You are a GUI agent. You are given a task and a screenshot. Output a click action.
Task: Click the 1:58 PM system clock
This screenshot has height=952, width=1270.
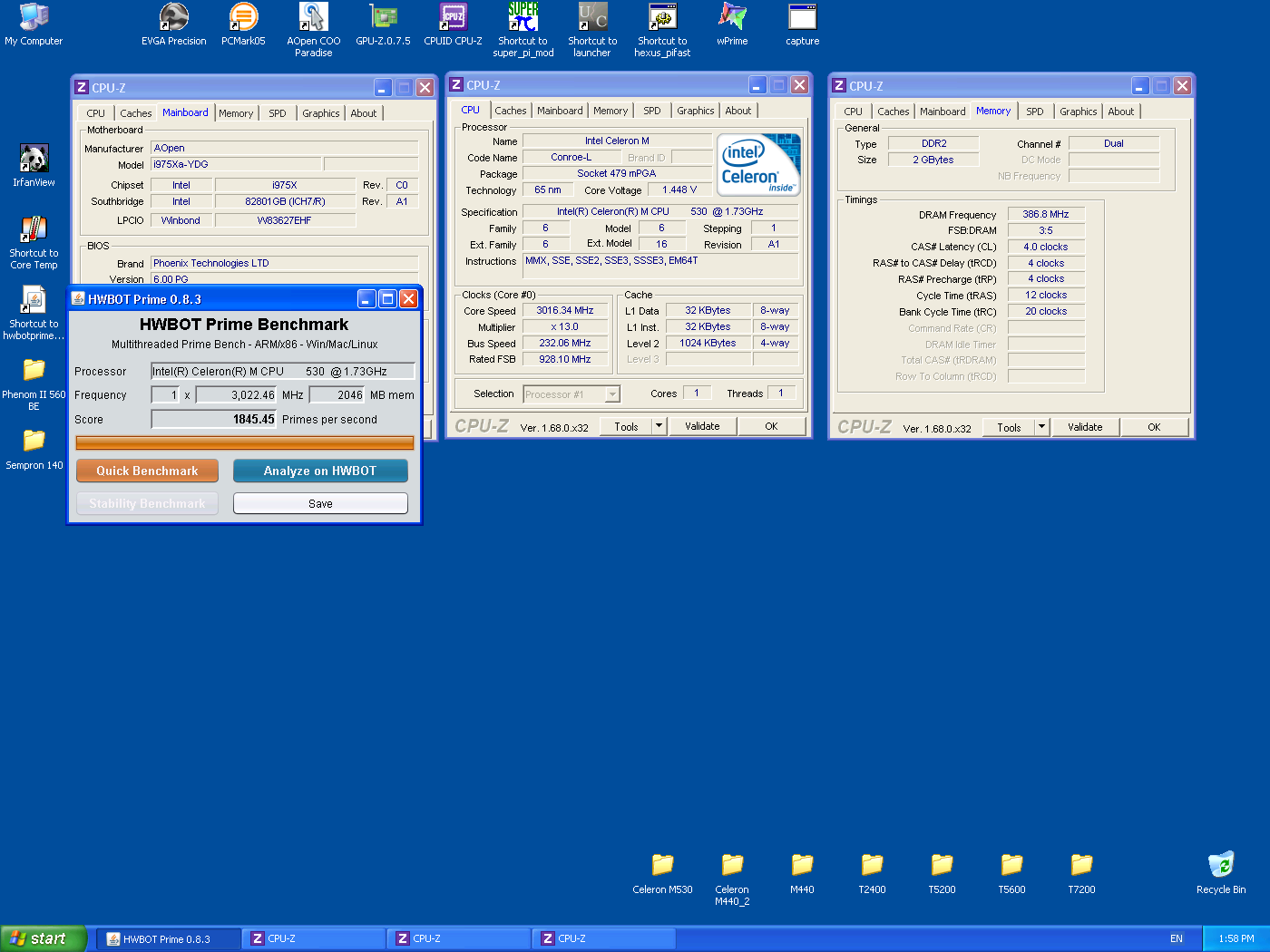(1236, 938)
